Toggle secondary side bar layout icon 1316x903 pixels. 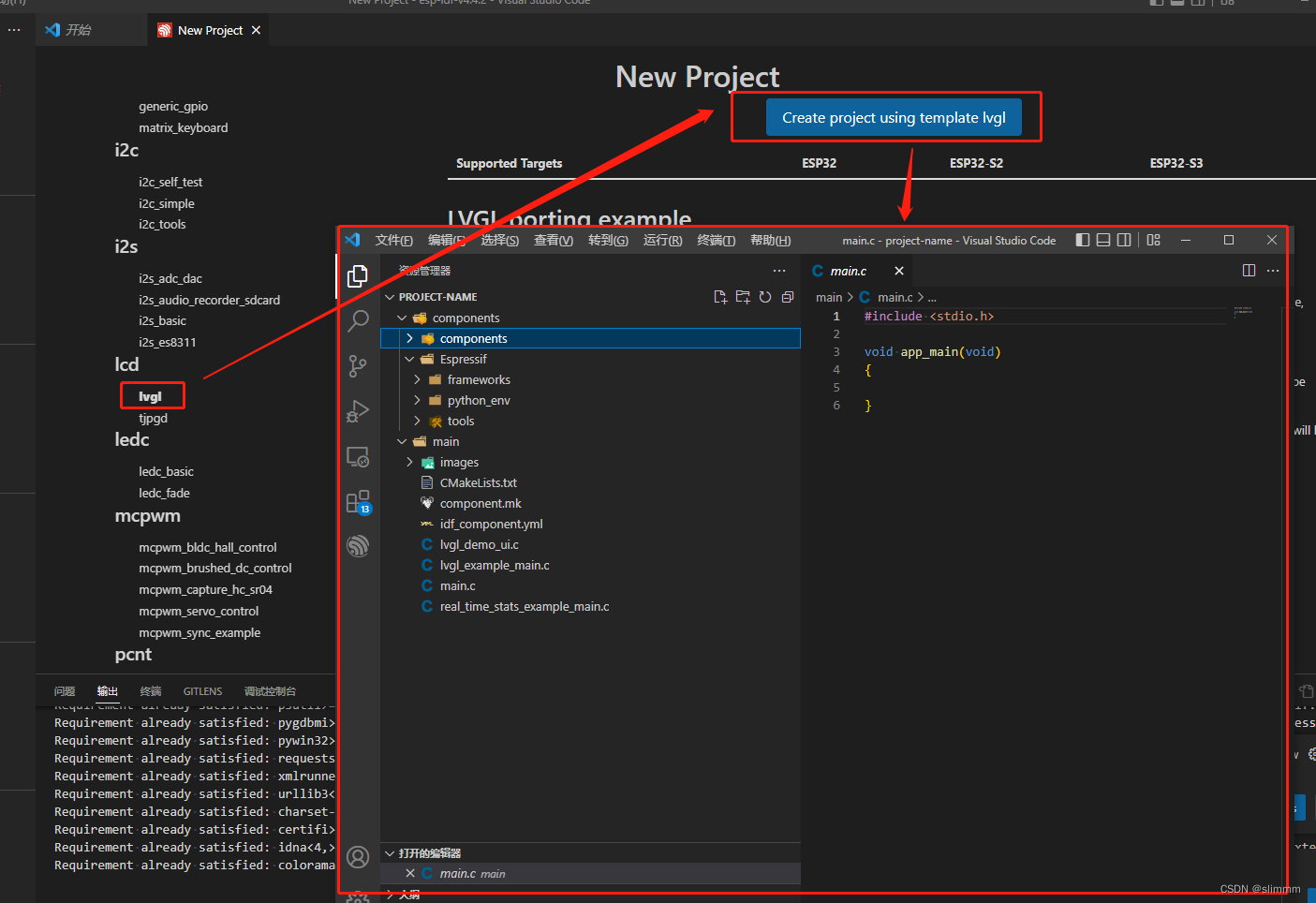click(x=1124, y=240)
